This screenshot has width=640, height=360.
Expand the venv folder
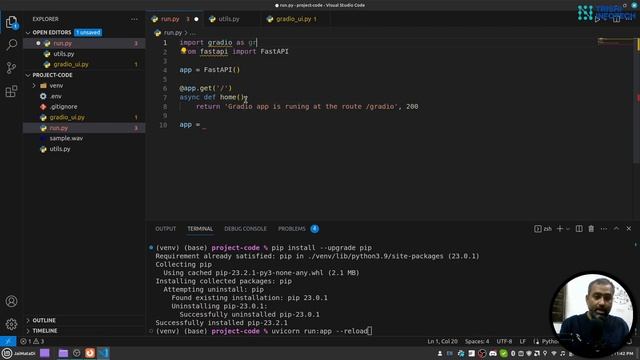point(56,86)
